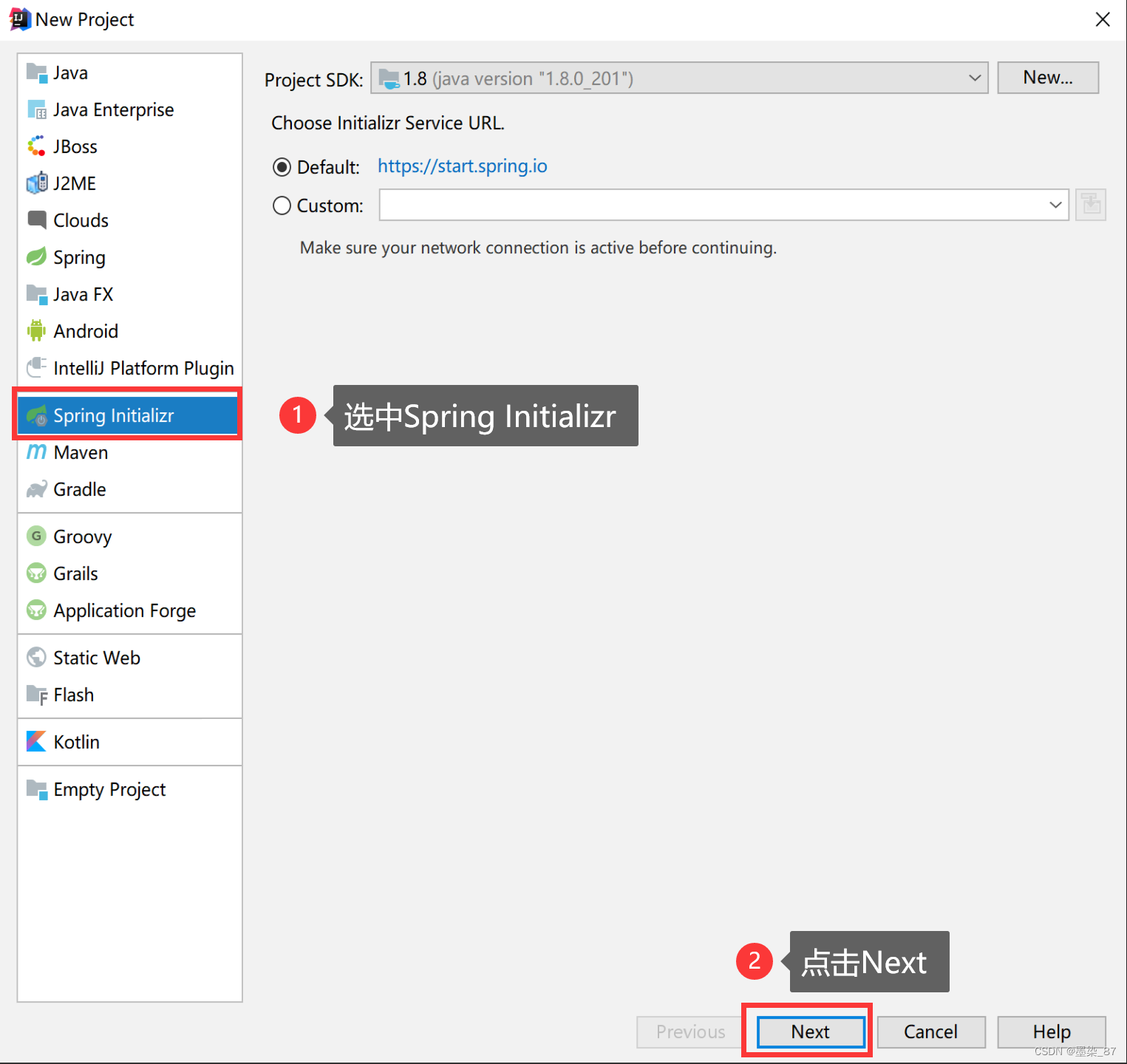Click the Java folder icon in project list
Image resolution: width=1127 pixels, height=1064 pixels.
36,72
